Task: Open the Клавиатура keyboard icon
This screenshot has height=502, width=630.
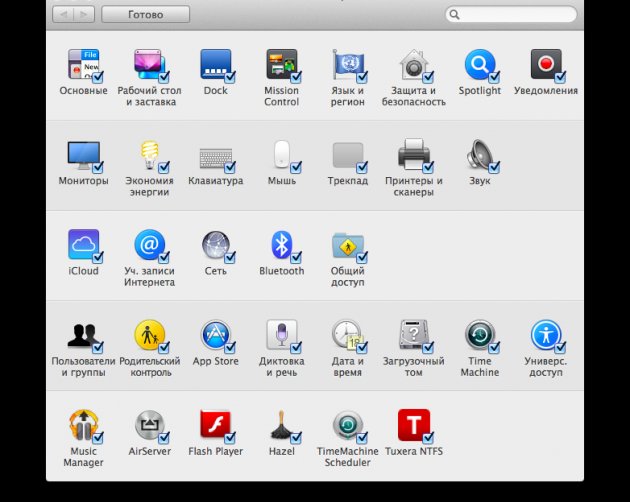Action: [x=216, y=158]
